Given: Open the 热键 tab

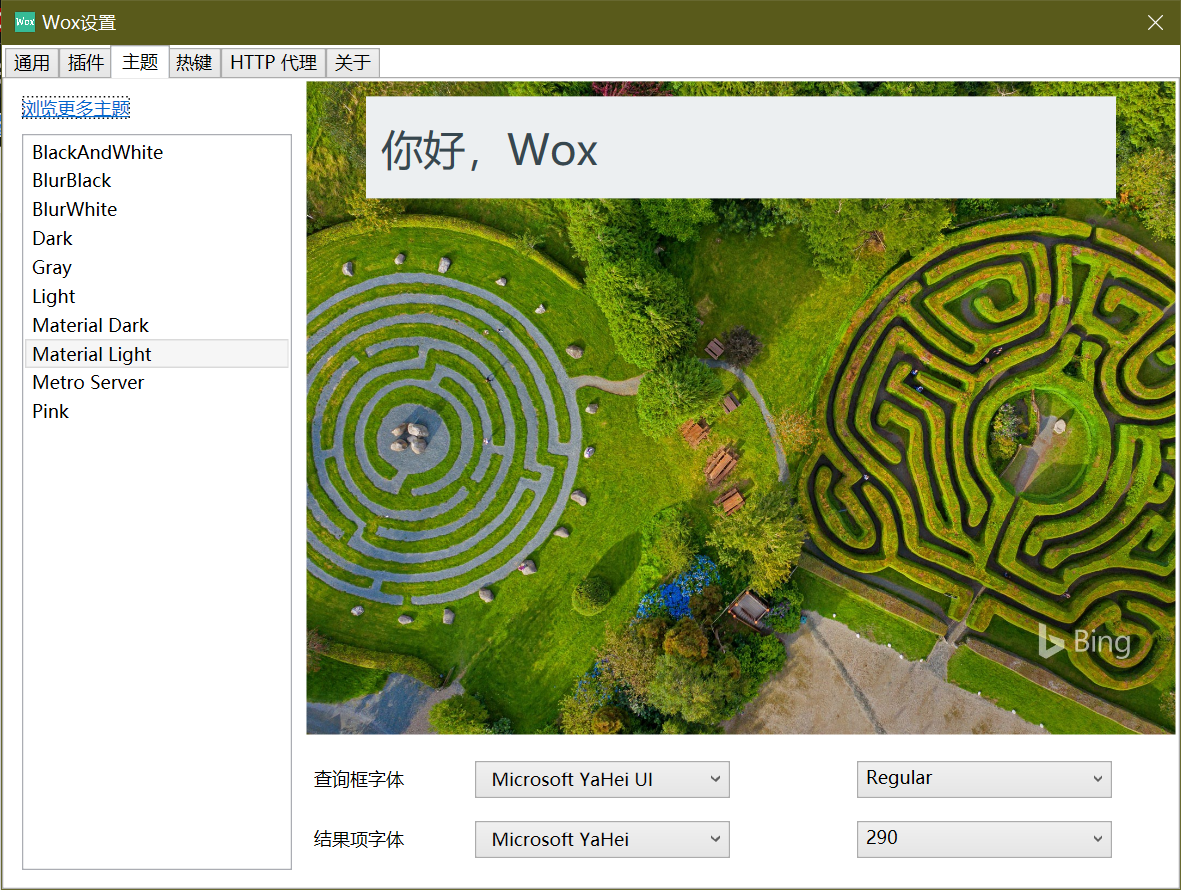Looking at the screenshot, I should (194, 62).
